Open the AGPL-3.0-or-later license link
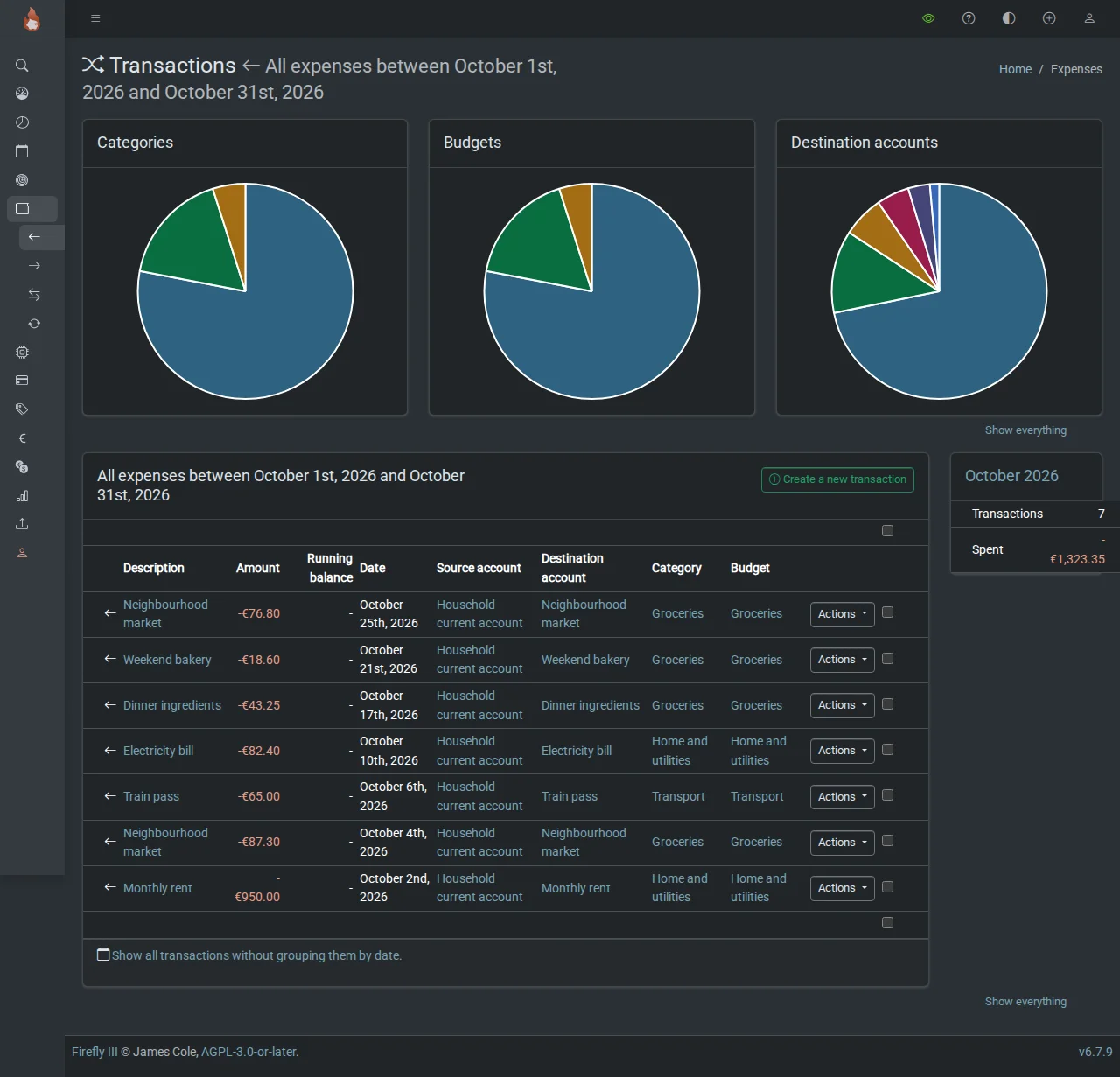Screen dimensions: 1120x1077 pyautogui.click(x=250, y=1052)
